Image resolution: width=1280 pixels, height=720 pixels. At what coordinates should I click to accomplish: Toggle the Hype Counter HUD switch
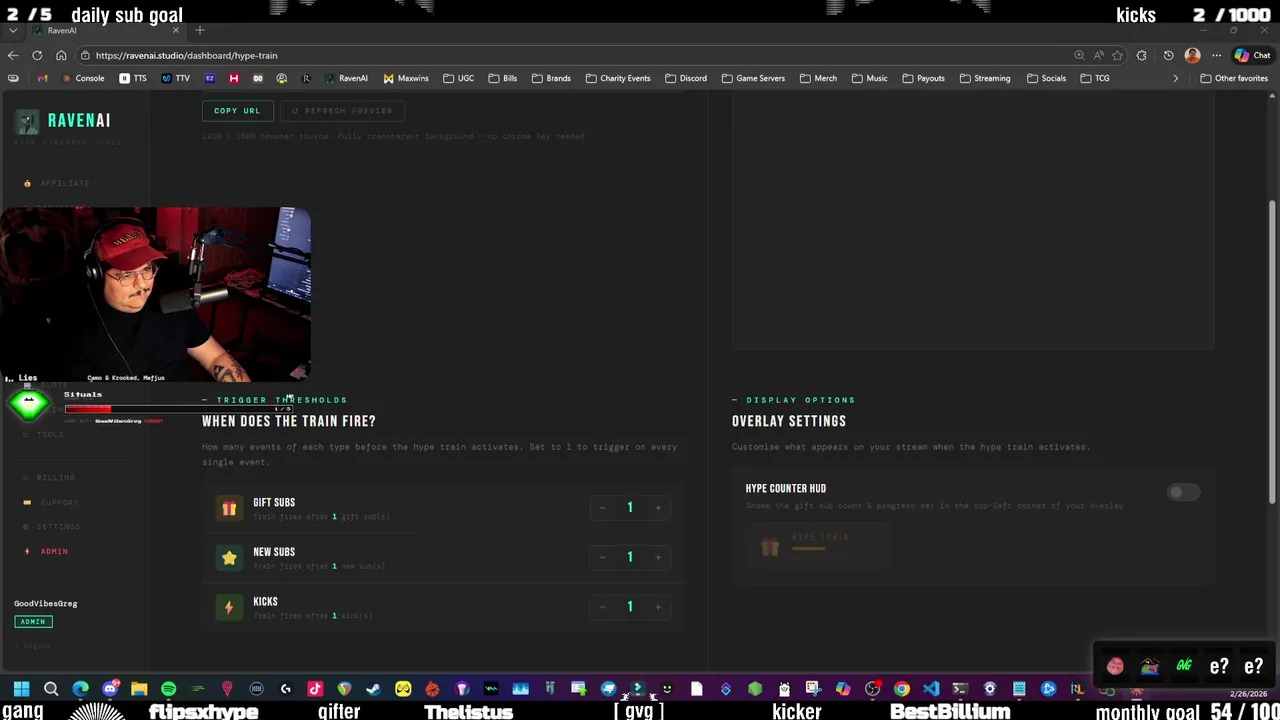(1183, 492)
